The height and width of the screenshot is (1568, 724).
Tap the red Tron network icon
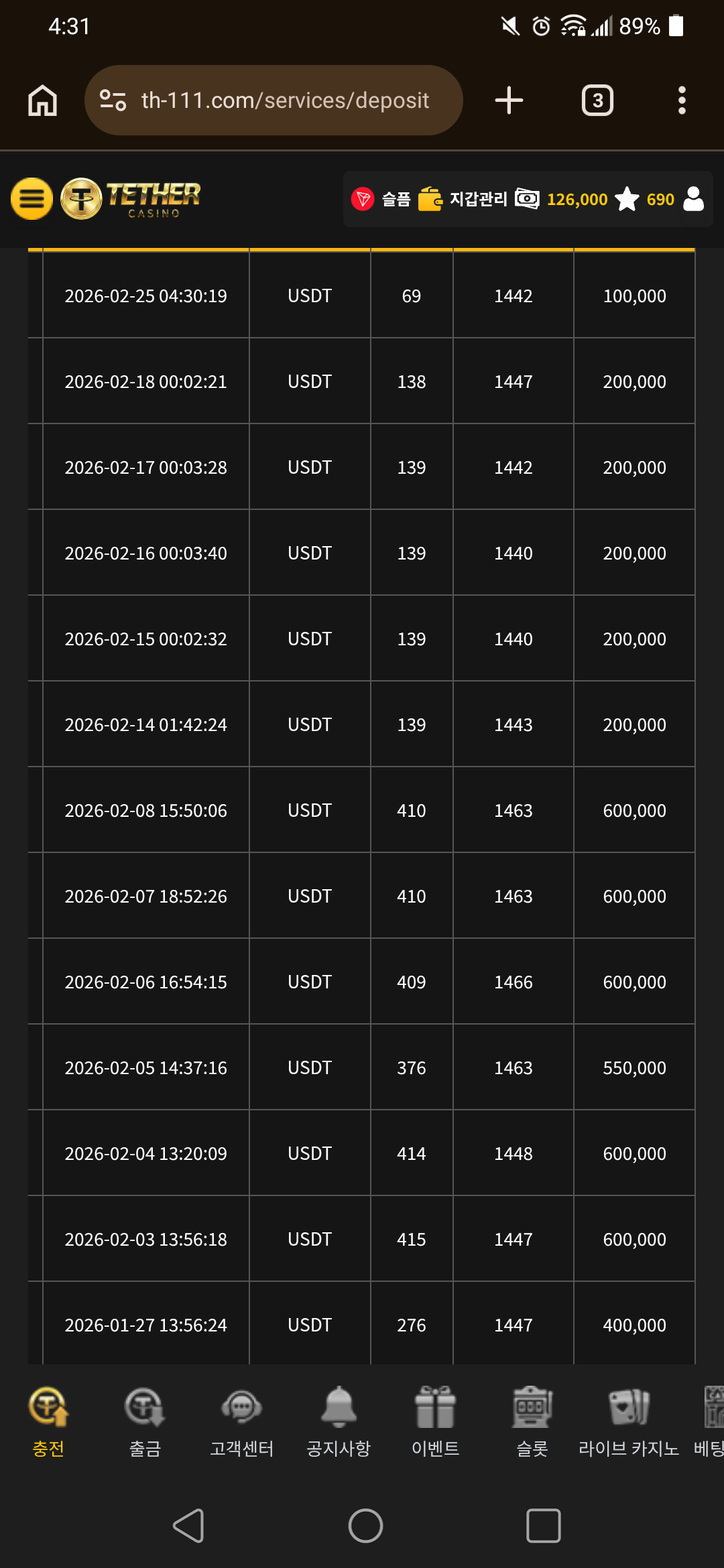[x=363, y=199]
